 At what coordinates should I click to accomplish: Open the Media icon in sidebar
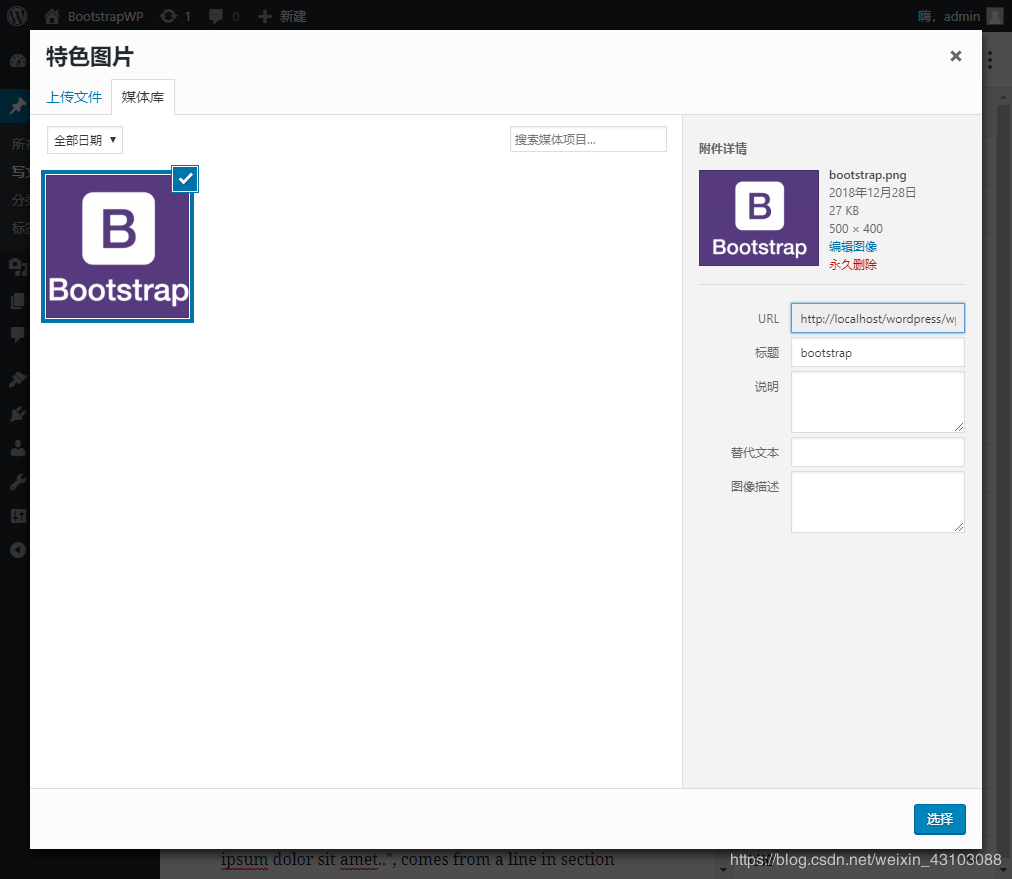[17, 267]
